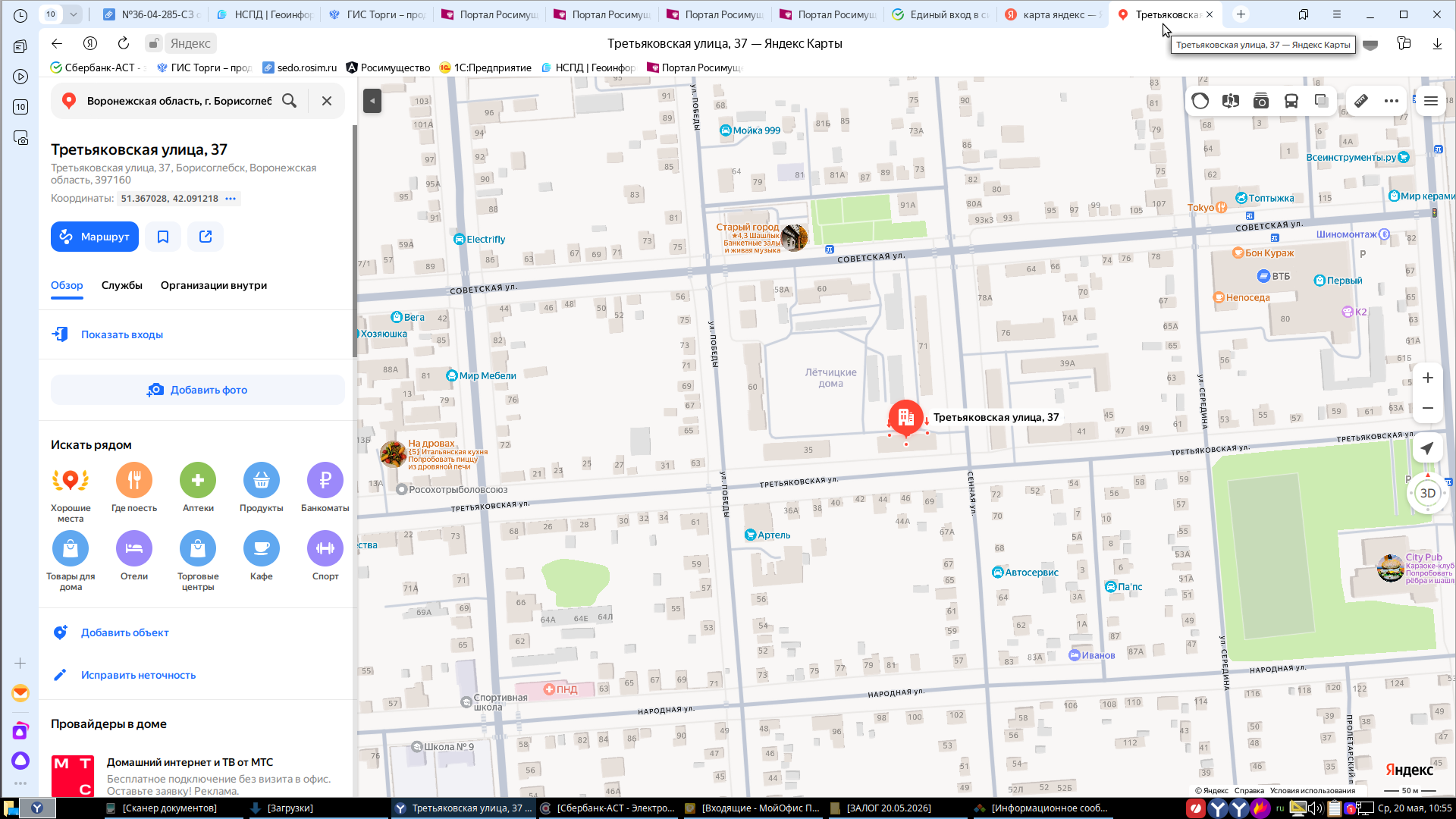This screenshot has height=819, width=1456.
Task: Click the share icon beside Маршрут
Action: pyautogui.click(x=206, y=237)
